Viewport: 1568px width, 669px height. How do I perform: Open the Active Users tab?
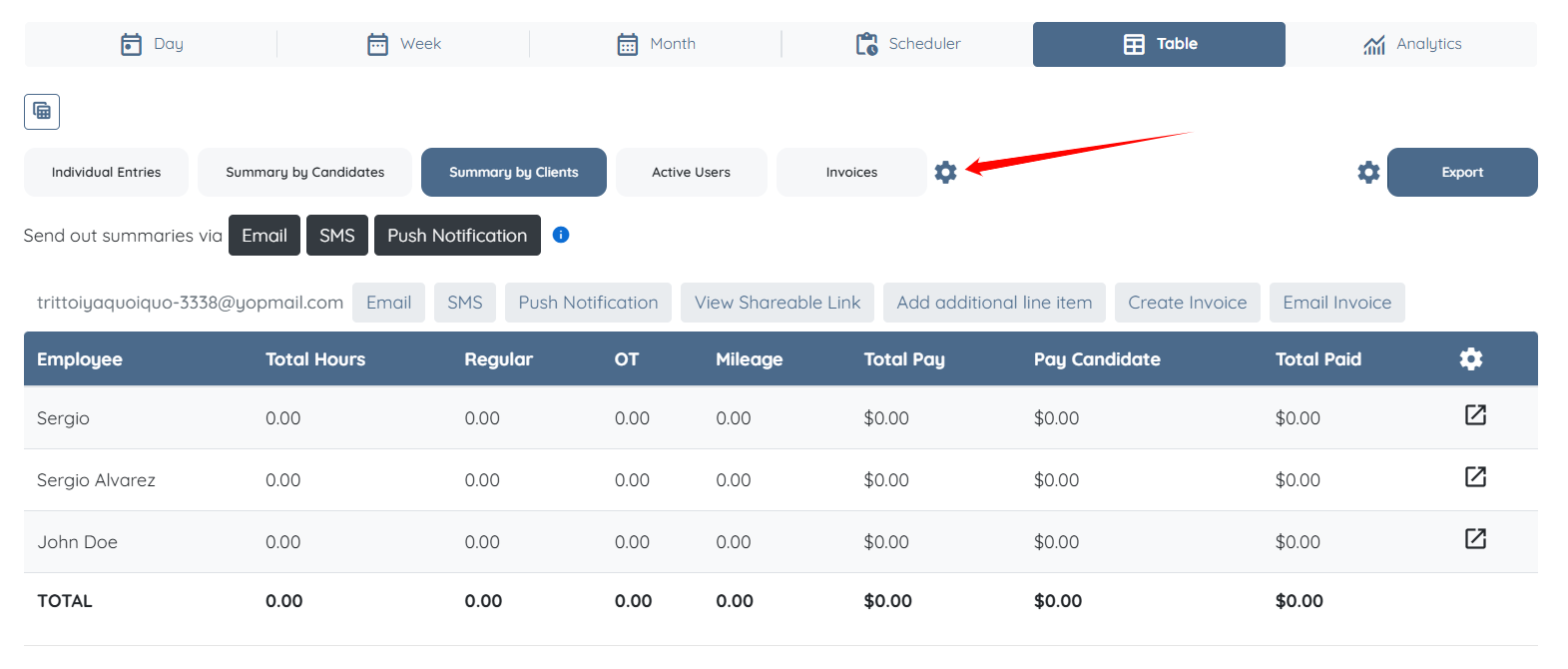click(x=691, y=172)
